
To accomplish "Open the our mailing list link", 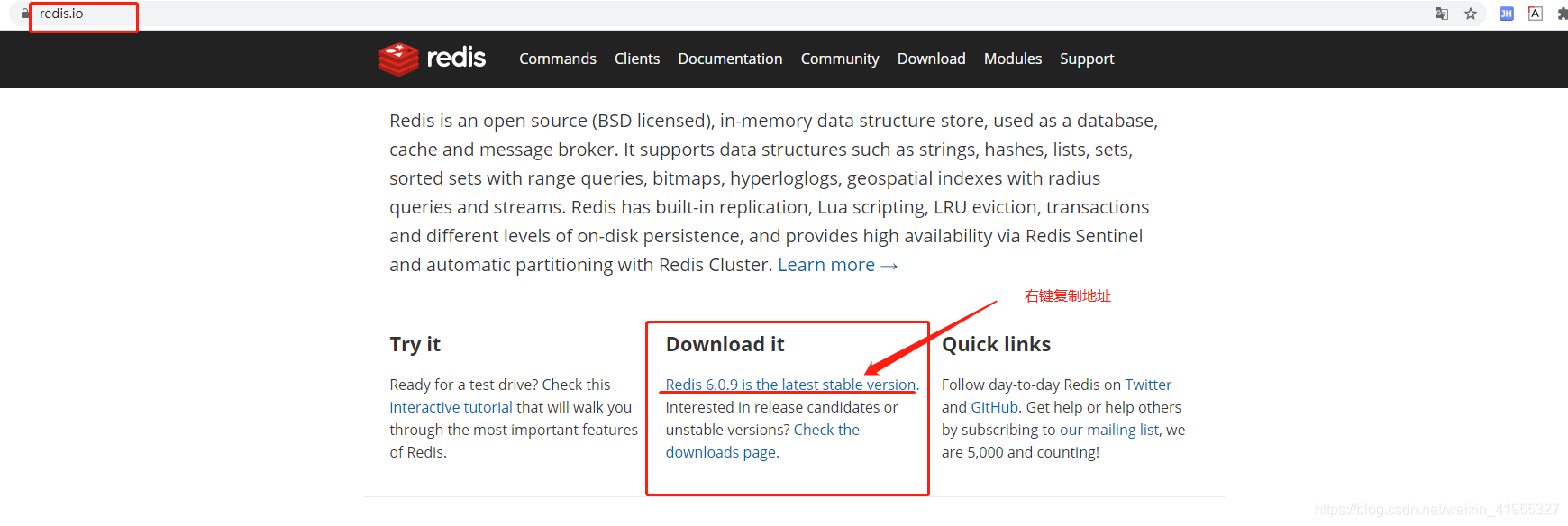I will [x=1109, y=430].
